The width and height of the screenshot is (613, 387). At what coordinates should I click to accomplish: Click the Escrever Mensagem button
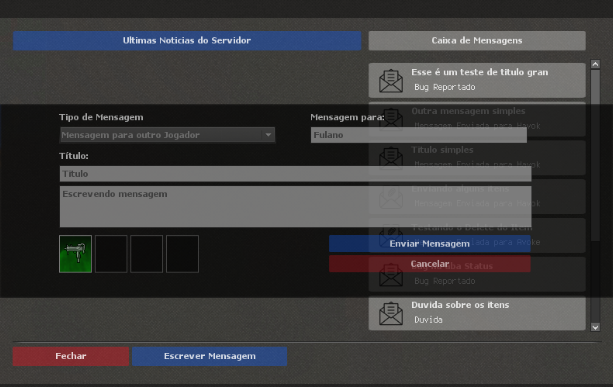(210, 356)
